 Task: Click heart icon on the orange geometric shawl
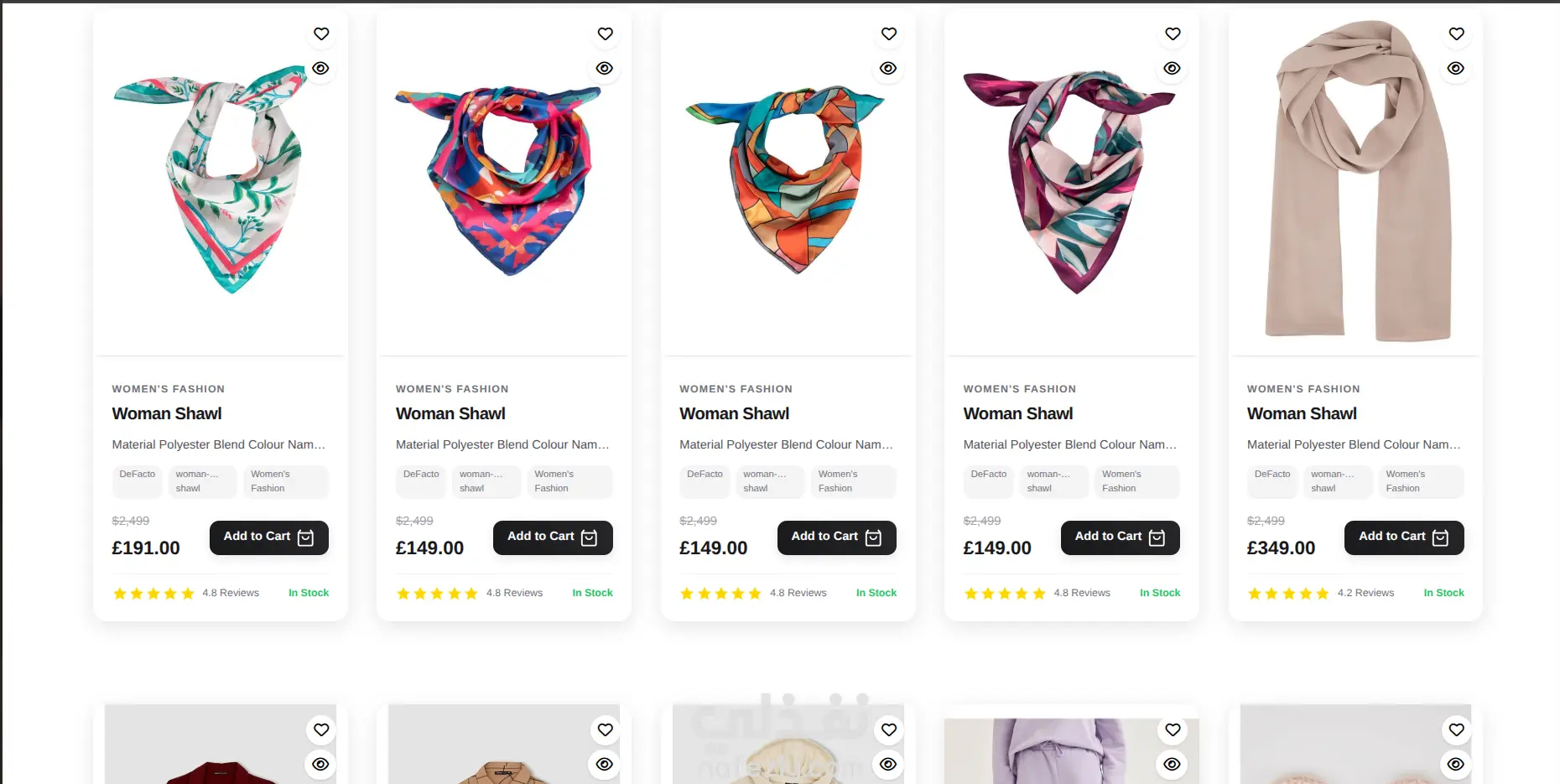889,34
